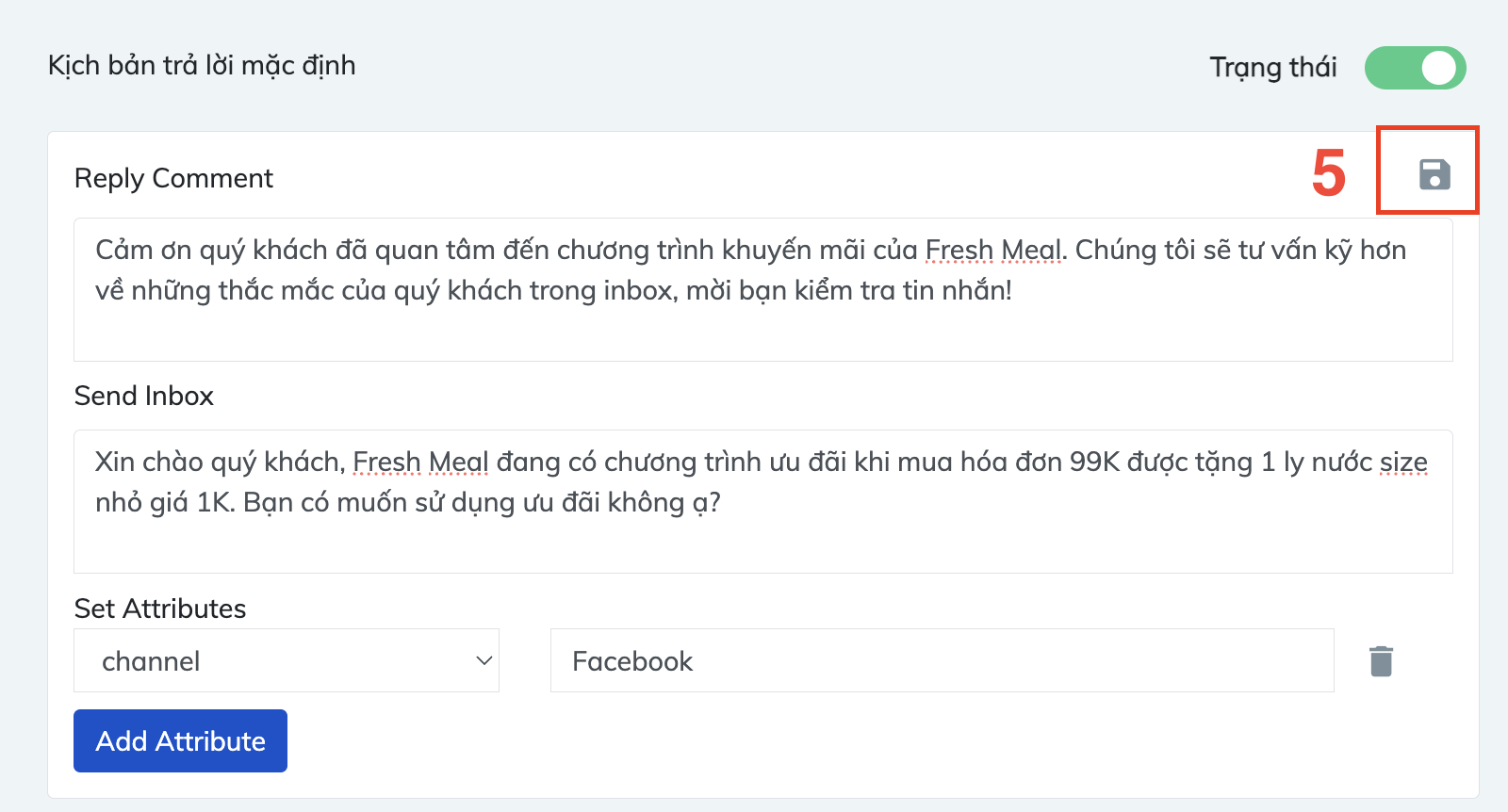Click the floppy disk save icon
This screenshot has height=812, width=1508.
[x=1434, y=174]
